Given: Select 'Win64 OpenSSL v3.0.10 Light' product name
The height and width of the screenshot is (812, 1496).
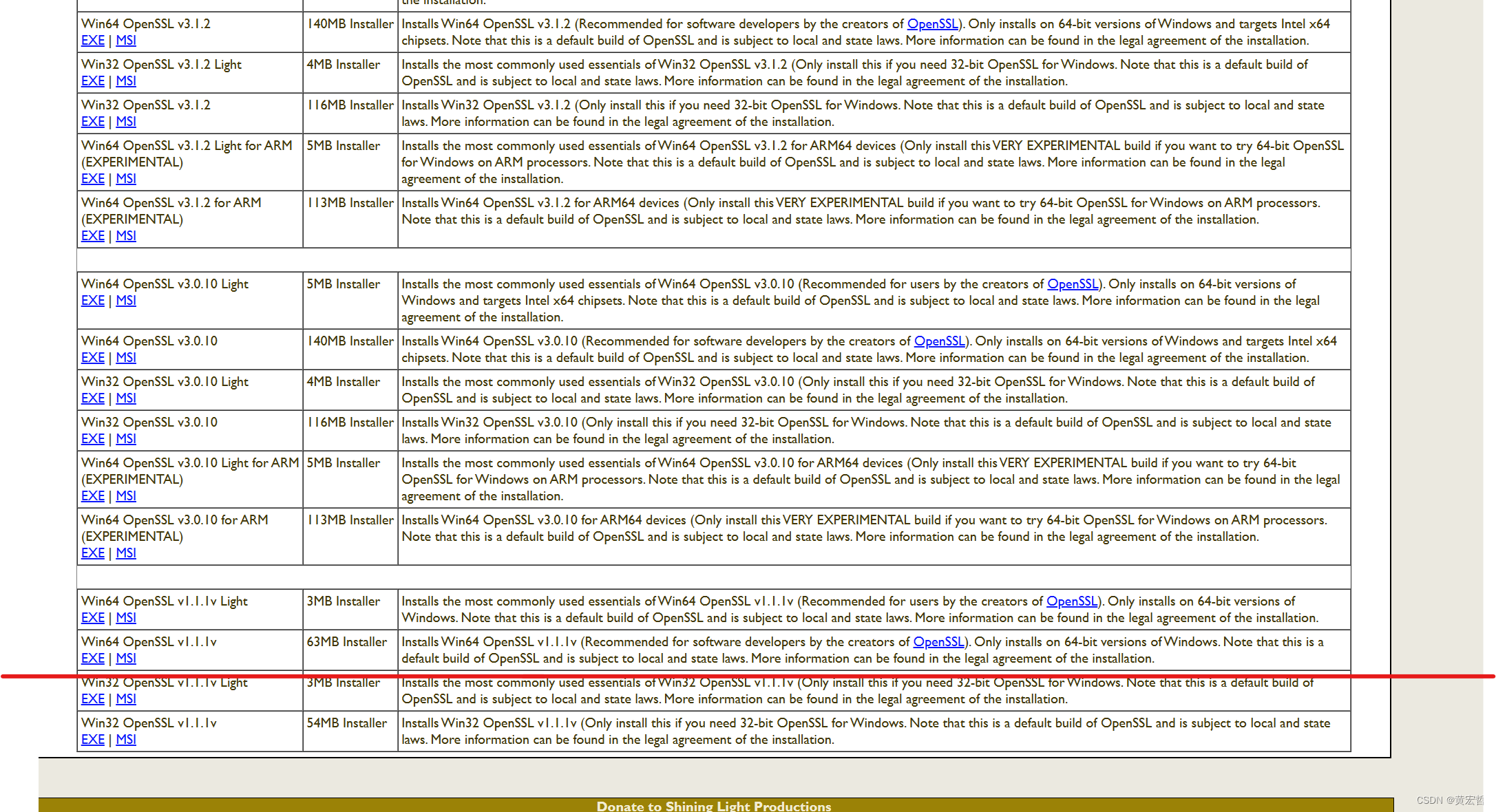Looking at the screenshot, I should click(165, 284).
